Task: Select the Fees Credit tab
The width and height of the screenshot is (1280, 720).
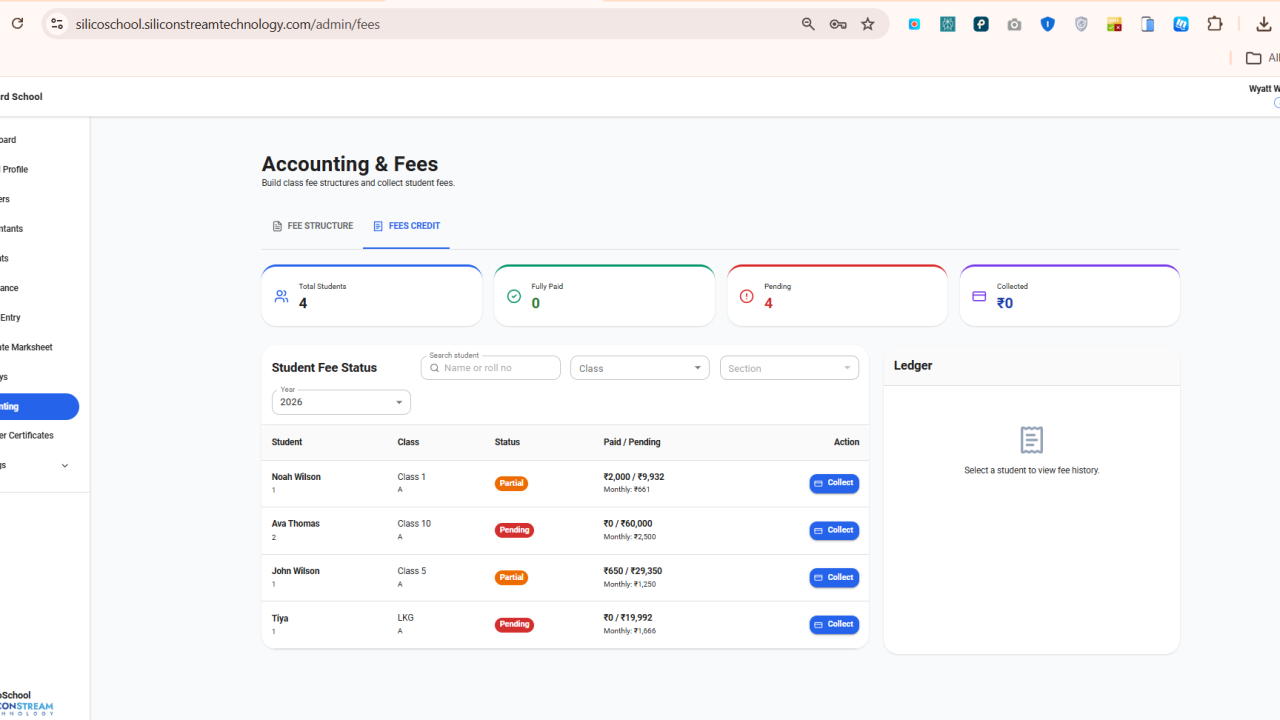Action: [x=406, y=226]
